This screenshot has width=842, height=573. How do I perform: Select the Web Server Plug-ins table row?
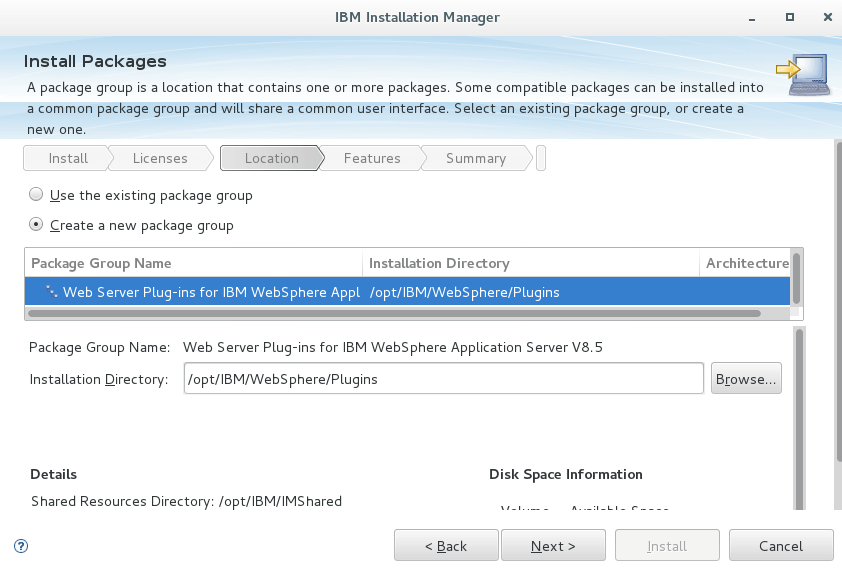408,292
